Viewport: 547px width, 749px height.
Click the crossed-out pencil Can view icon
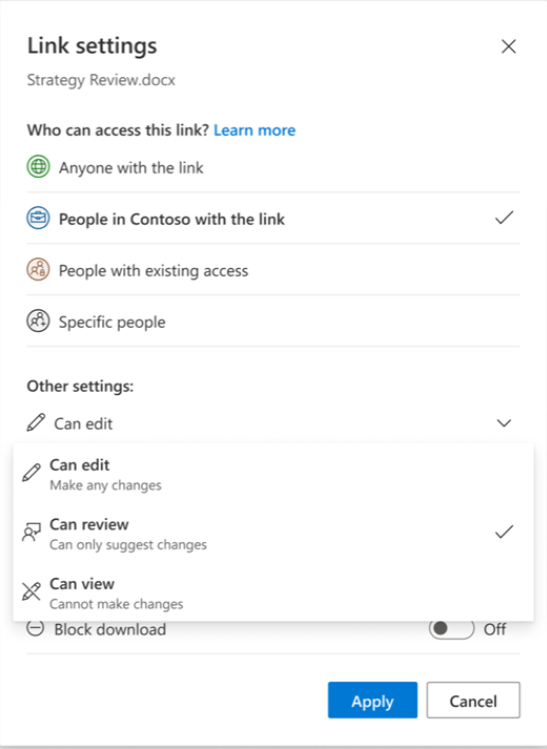click(32, 591)
